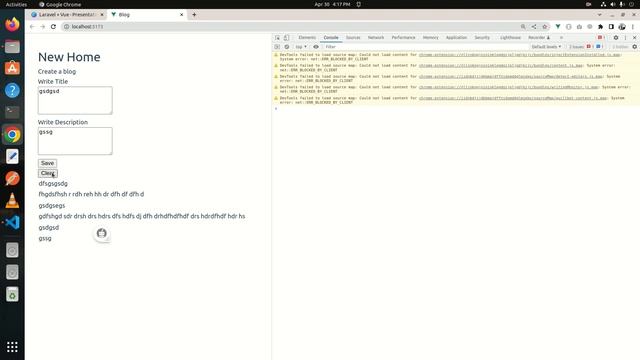Open the Help icon in the dock
Image resolution: width=640 pixels, height=360 pixels.
pyautogui.click(x=12, y=90)
